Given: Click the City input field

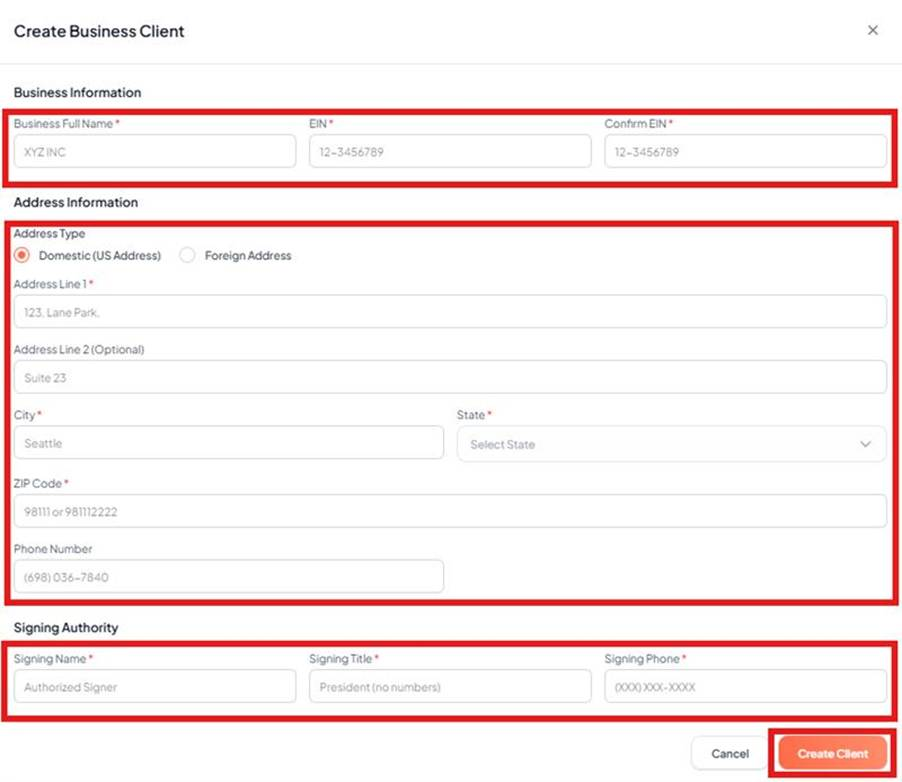Looking at the screenshot, I should [229, 443].
